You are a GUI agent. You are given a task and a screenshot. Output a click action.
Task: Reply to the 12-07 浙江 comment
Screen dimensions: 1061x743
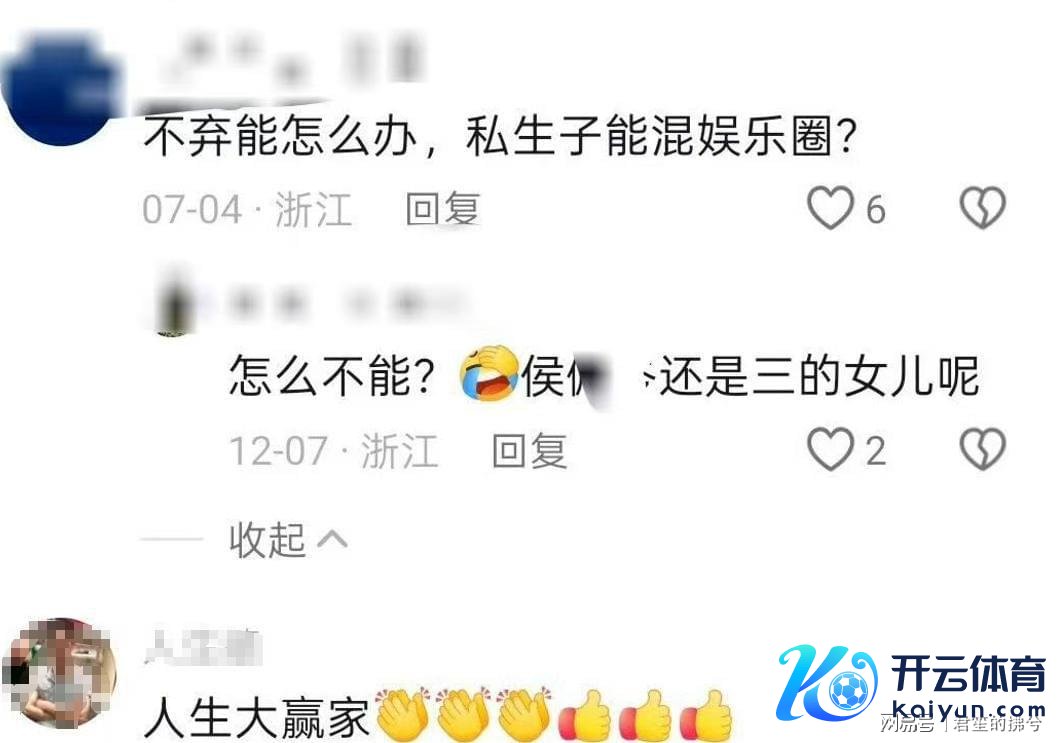(x=530, y=451)
